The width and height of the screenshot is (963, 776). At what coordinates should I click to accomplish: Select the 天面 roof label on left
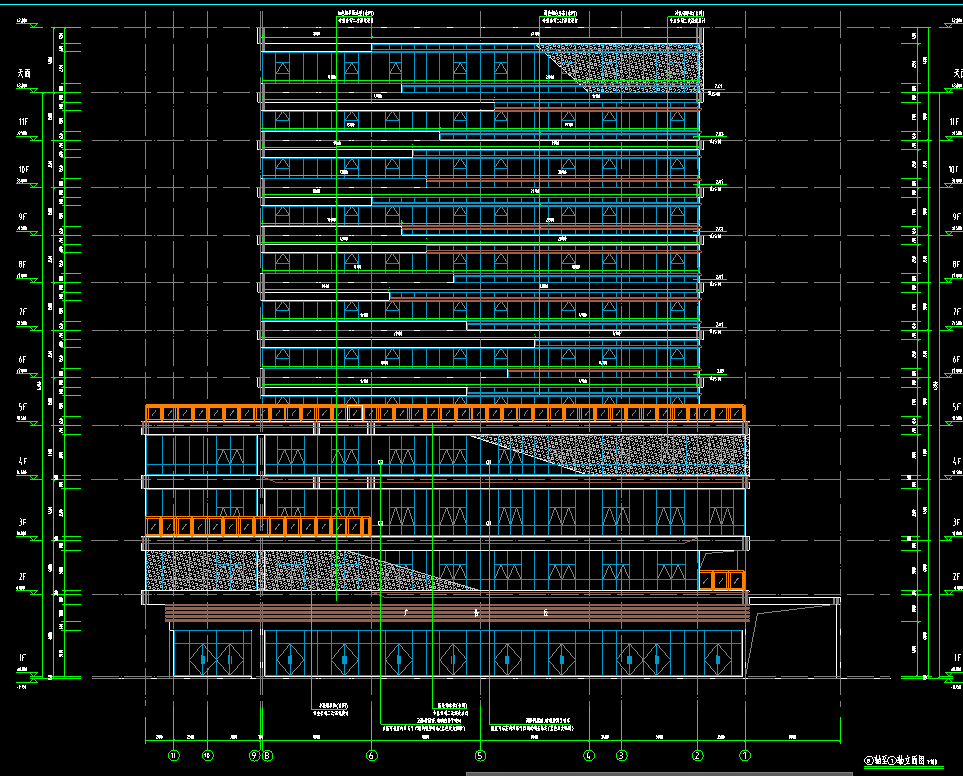[x=23, y=73]
